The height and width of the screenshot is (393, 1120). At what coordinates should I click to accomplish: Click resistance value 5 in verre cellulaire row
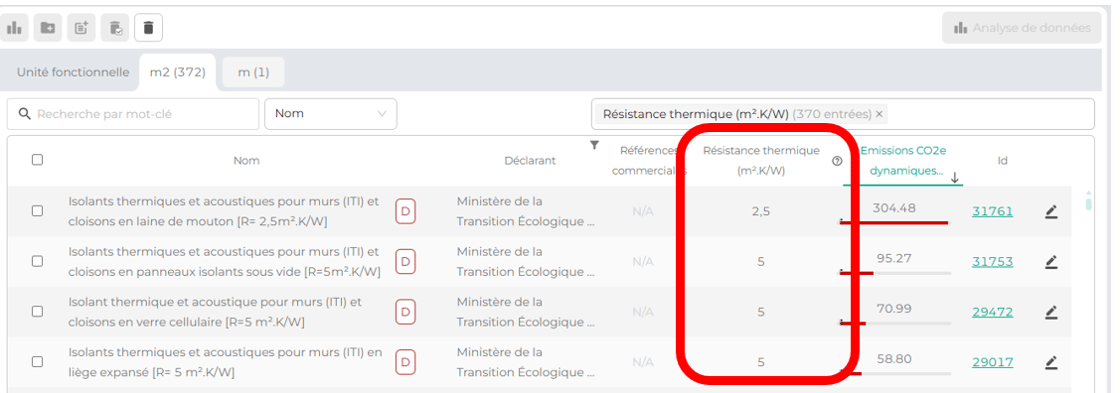[x=761, y=312]
